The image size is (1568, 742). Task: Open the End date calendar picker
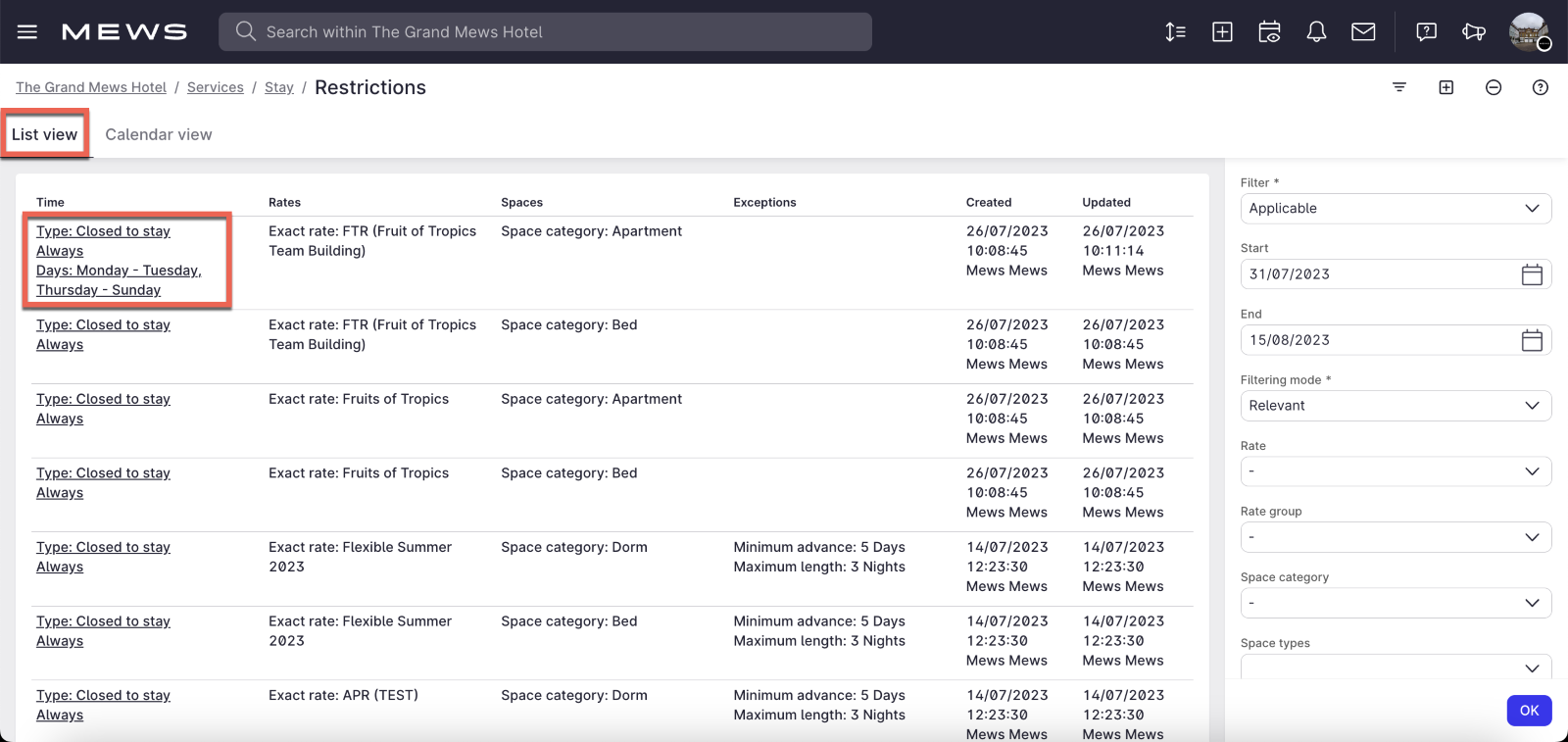pyautogui.click(x=1532, y=340)
